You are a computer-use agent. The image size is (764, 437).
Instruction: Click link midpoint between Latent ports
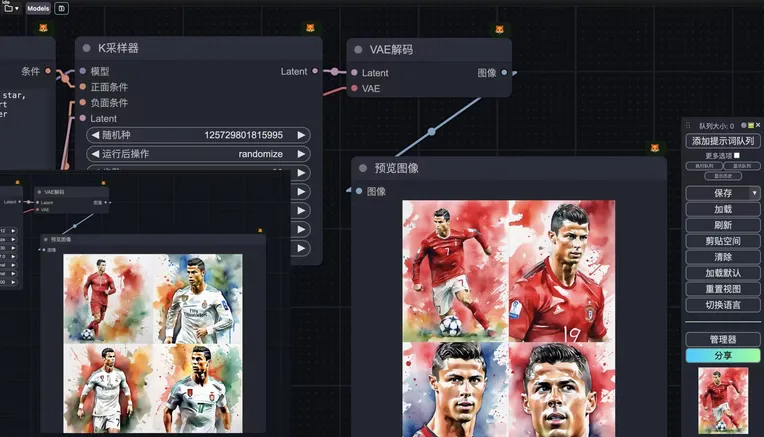(x=335, y=72)
